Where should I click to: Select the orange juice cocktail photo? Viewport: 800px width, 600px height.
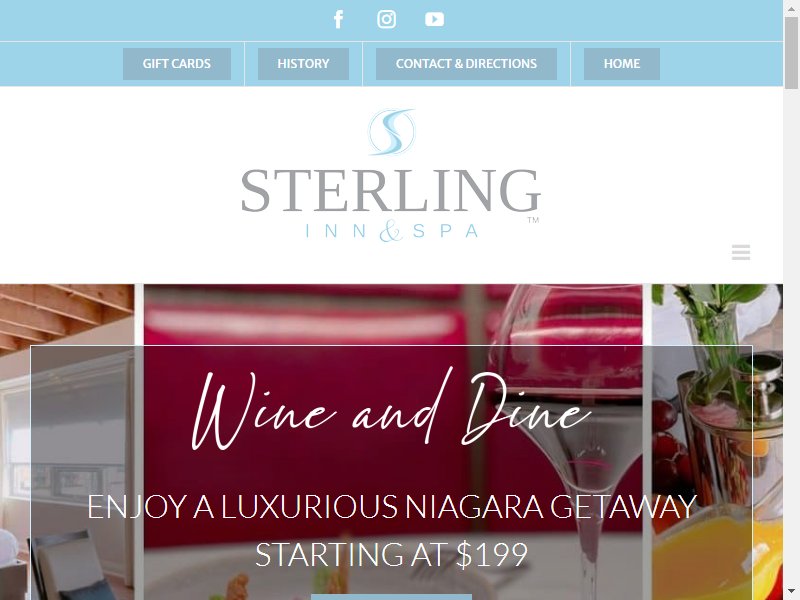(717, 442)
